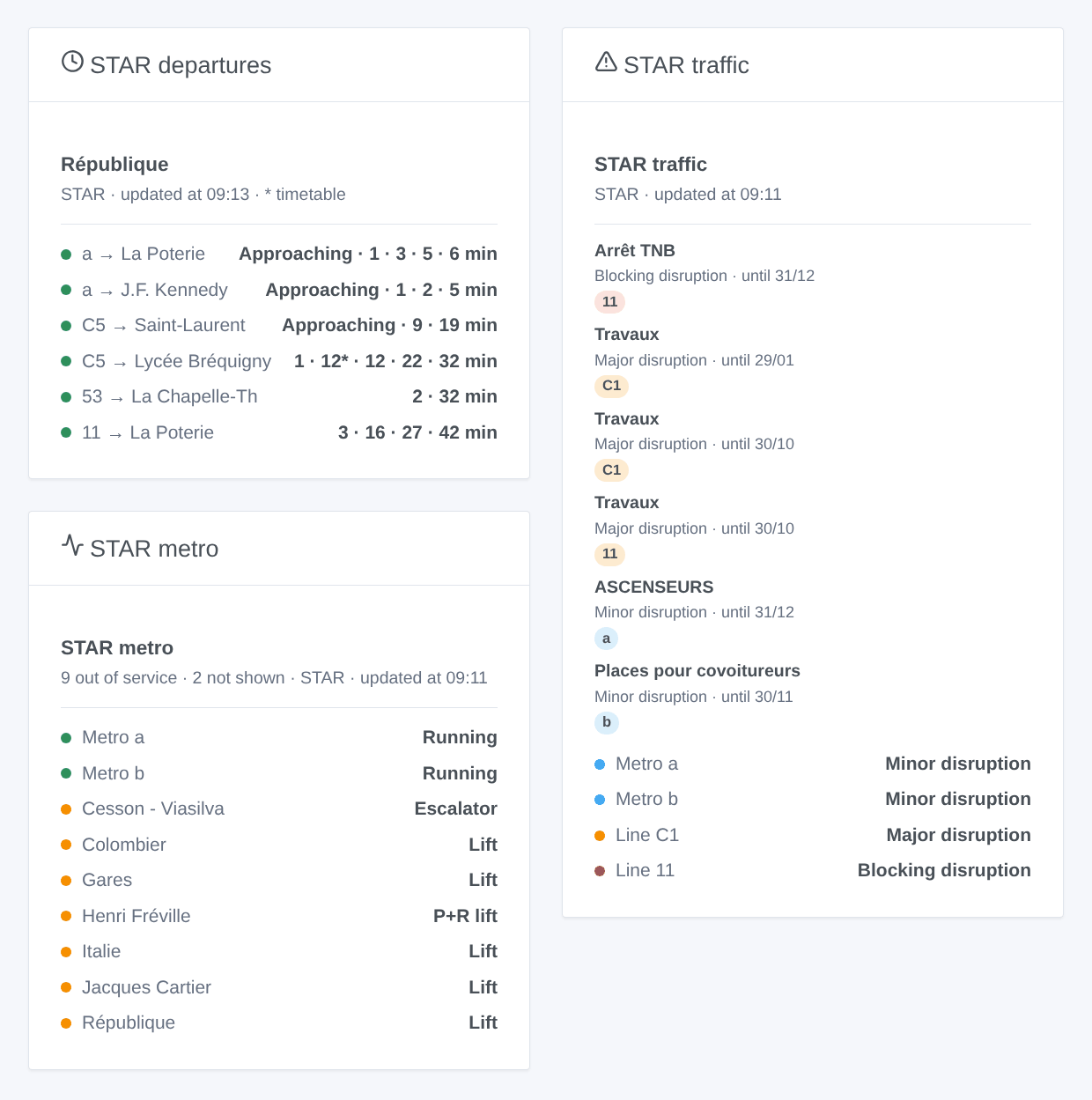
Task: Click '3 · 16 · 27 · 42 min' times
Action: (417, 432)
